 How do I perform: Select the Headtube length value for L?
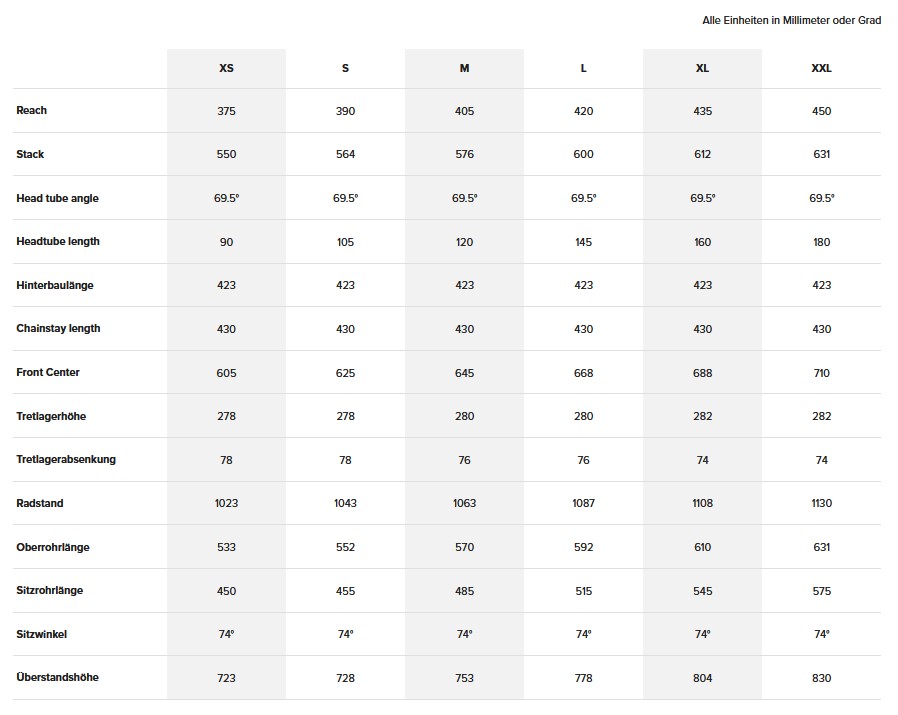pos(584,242)
